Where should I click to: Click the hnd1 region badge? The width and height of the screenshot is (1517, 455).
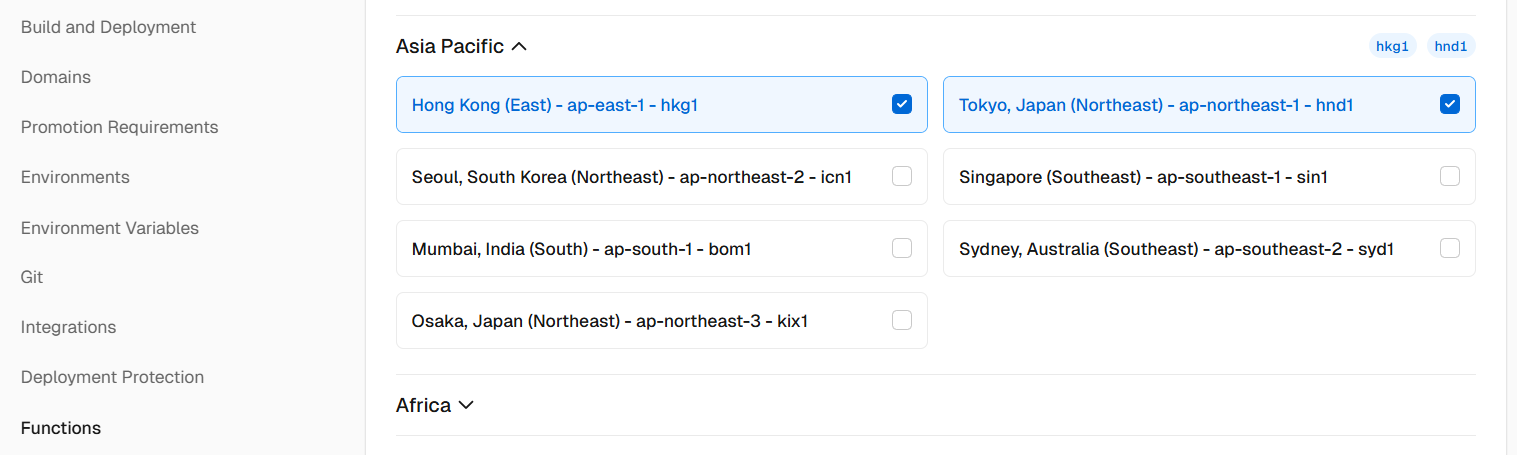(1450, 46)
